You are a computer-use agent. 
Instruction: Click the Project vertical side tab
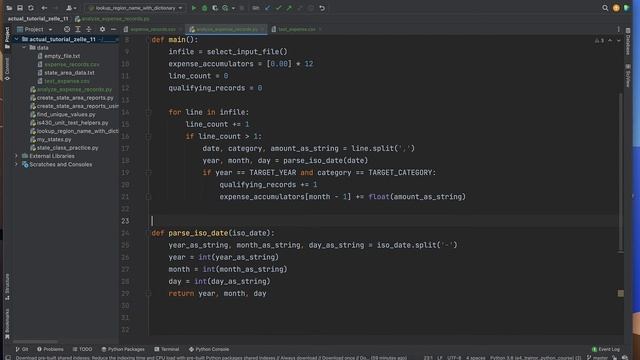[x=7, y=38]
